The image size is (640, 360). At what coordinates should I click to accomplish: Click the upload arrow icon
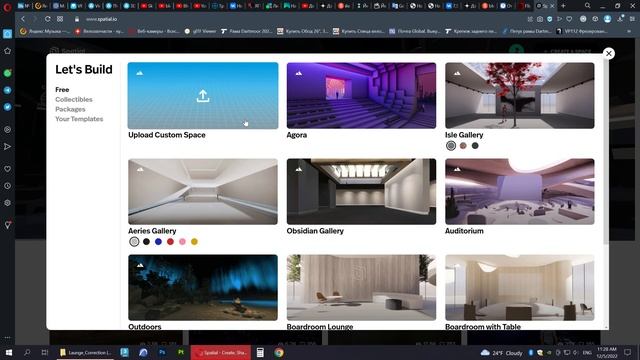tap(203, 96)
